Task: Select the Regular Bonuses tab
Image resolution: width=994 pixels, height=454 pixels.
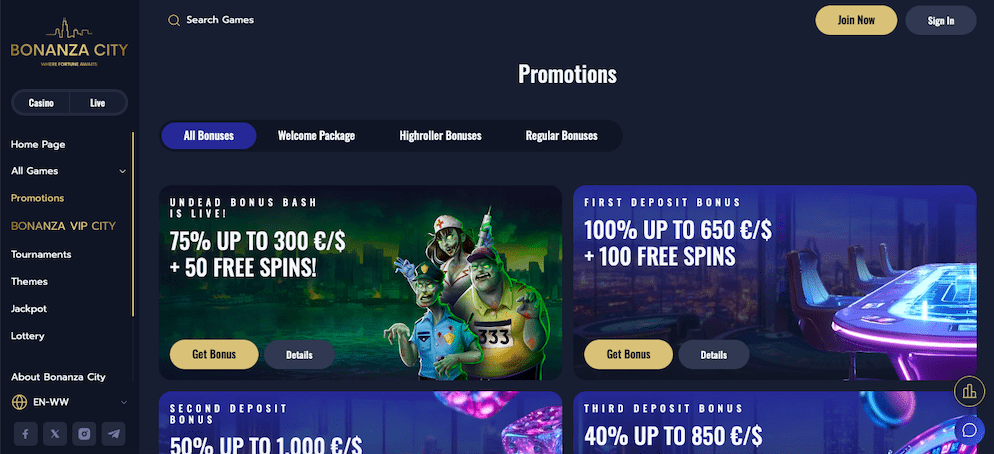Action: click(x=562, y=136)
